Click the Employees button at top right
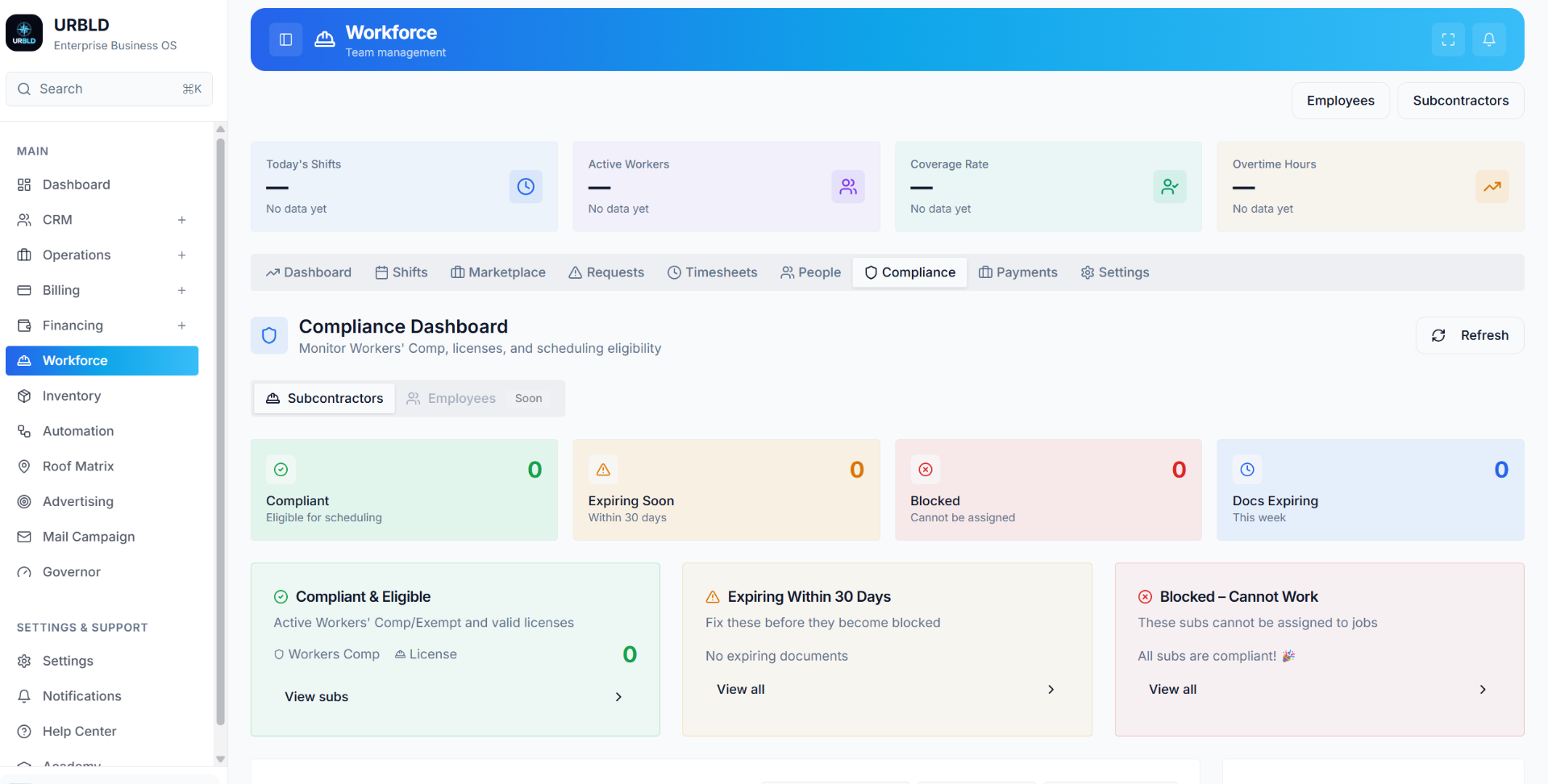Viewport: 1548px width, 784px height. click(x=1341, y=101)
